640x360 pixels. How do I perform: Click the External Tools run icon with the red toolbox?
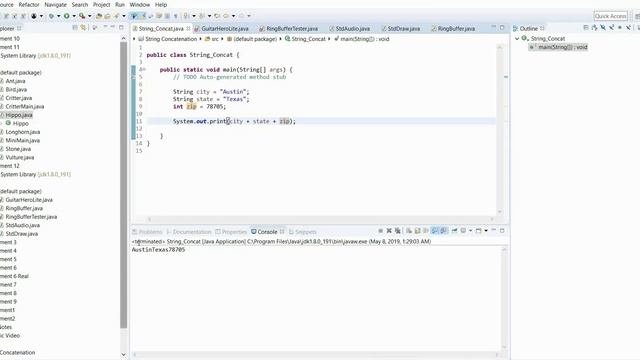82,16
